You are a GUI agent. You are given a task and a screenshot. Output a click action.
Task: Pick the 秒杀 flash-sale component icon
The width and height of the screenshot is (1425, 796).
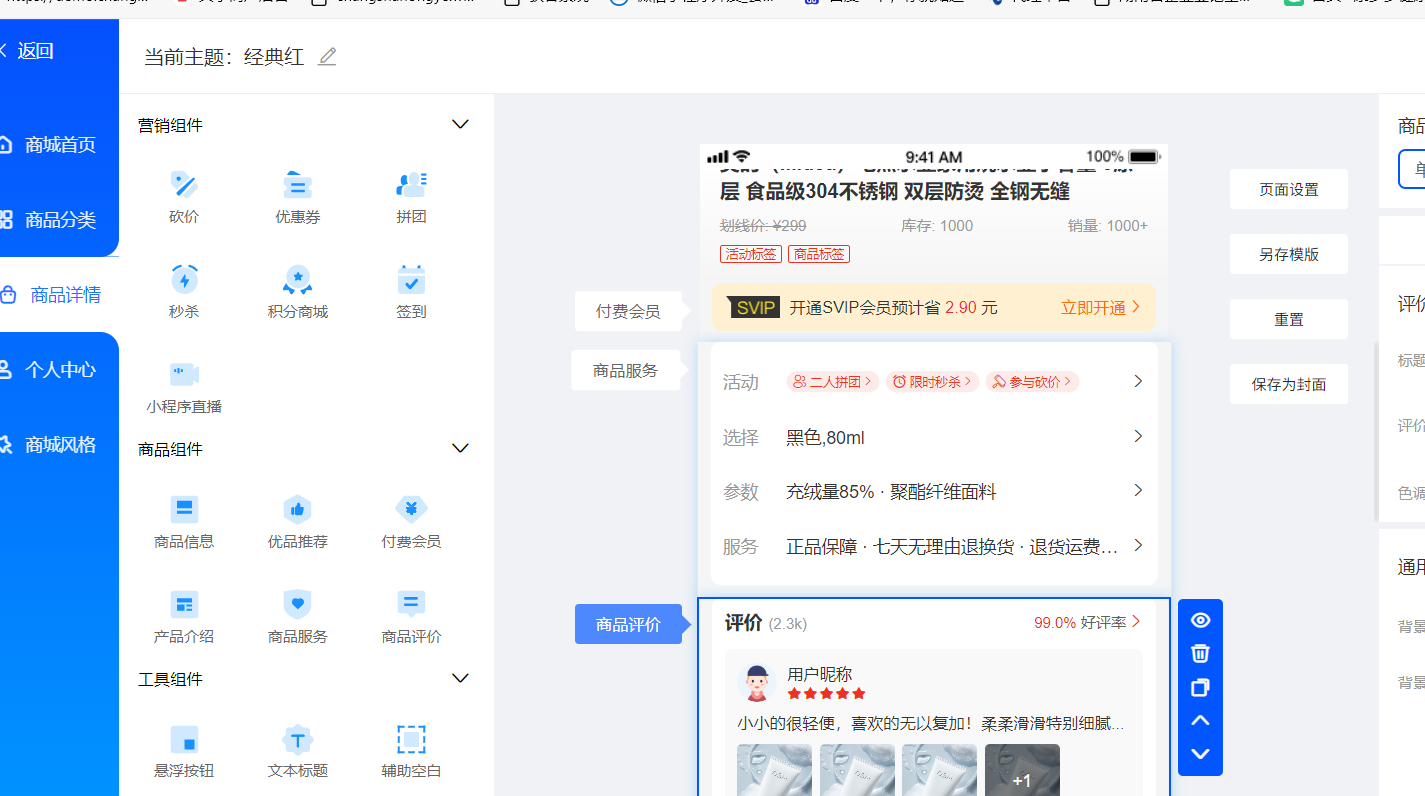pyautogui.click(x=184, y=279)
